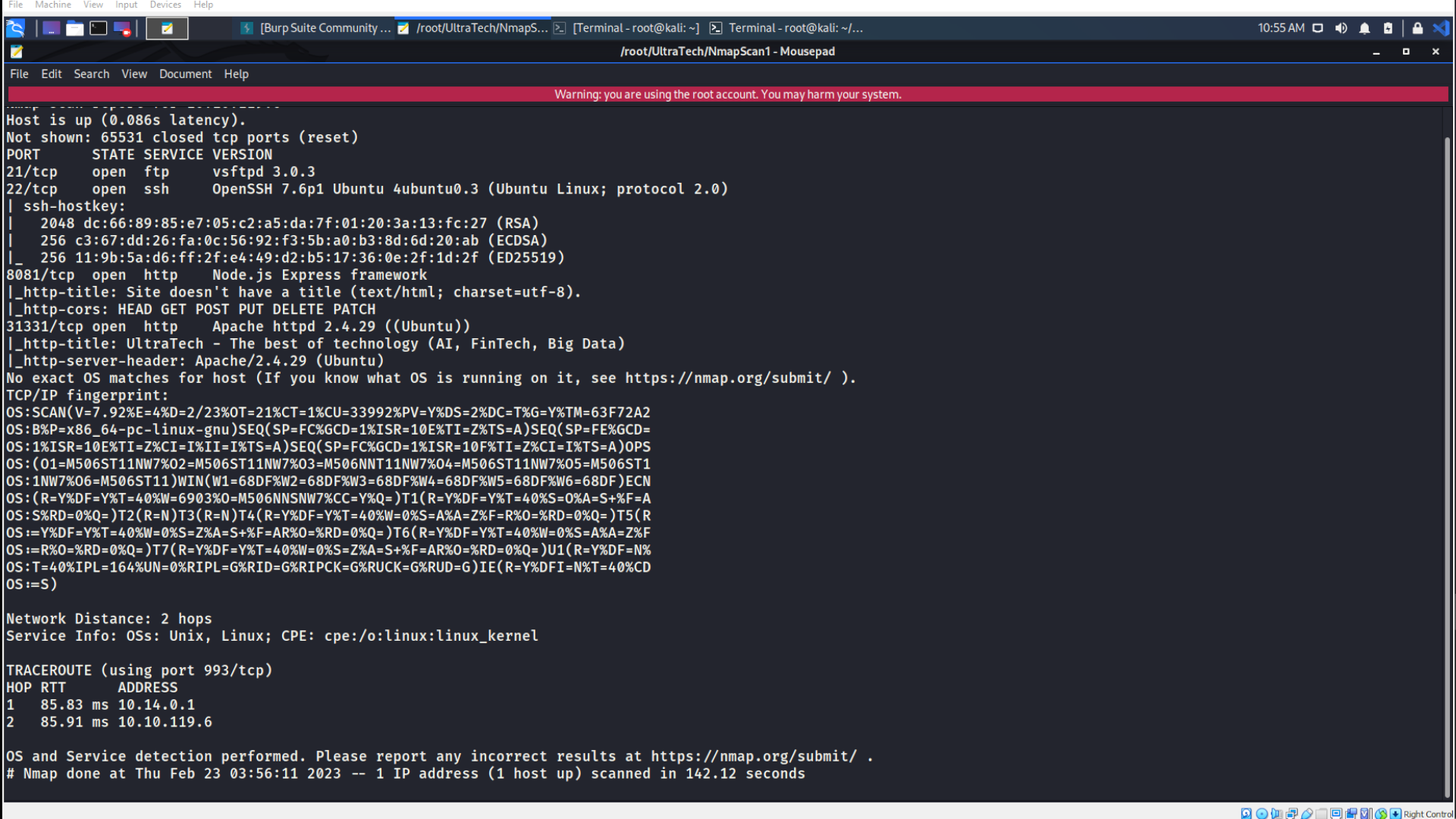The width and height of the screenshot is (1456, 819).
Task: Open the Devices menu of VirtualBox
Action: 165,5
